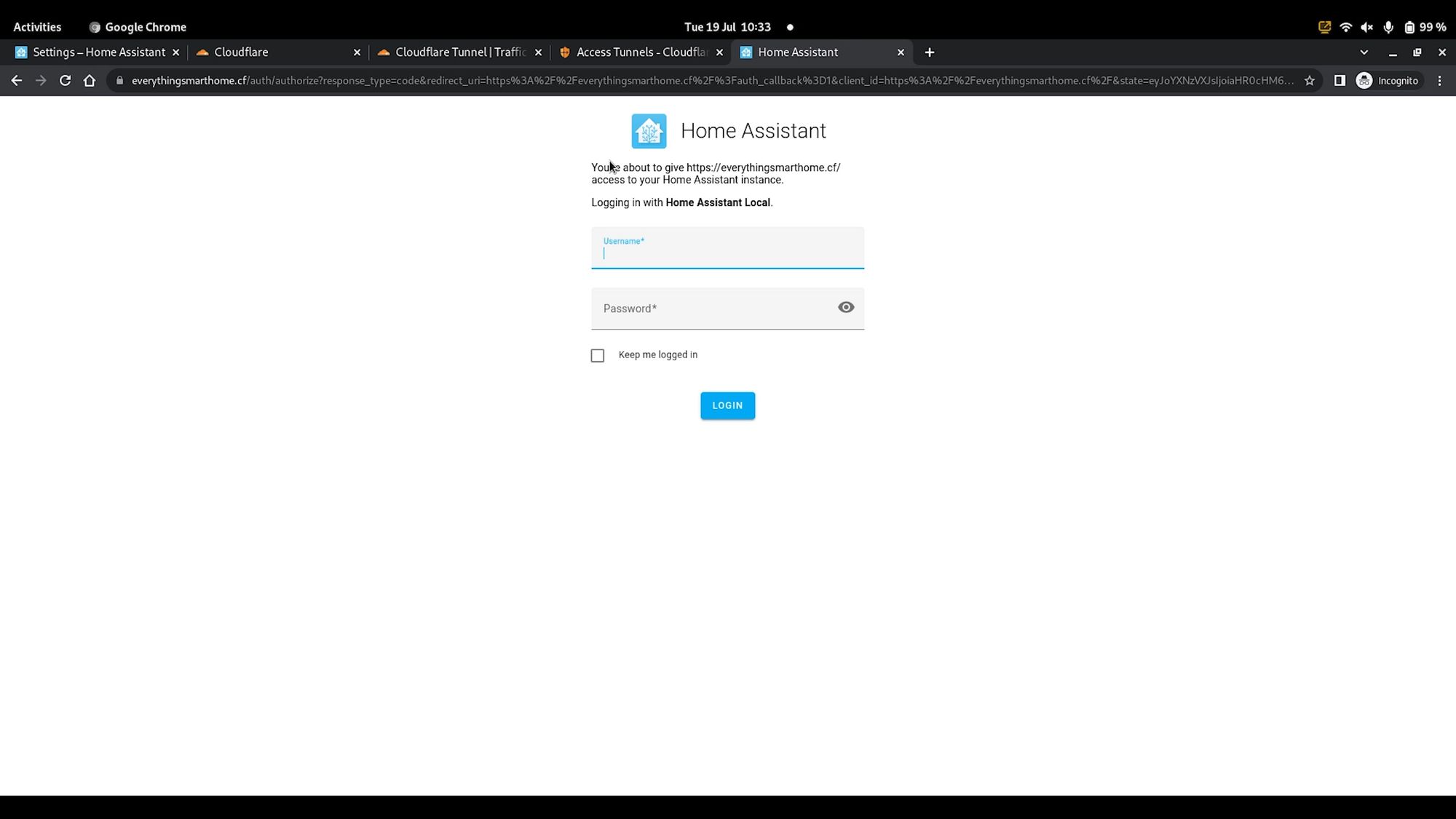Click the Home Assistant logo icon
This screenshot has height=819, width=1456.
click(648, 130)
